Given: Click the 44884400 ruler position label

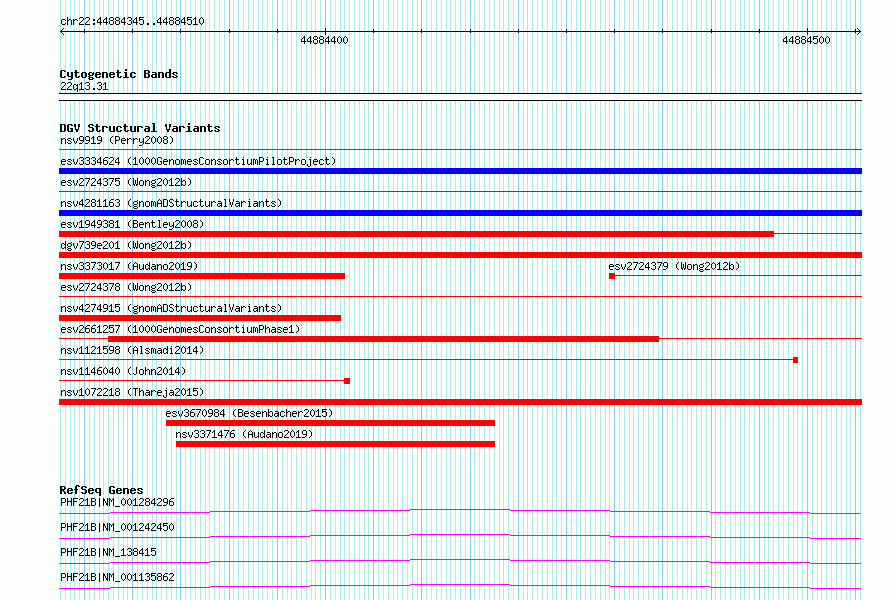Looking at the screenshot, I should (325, 40).
